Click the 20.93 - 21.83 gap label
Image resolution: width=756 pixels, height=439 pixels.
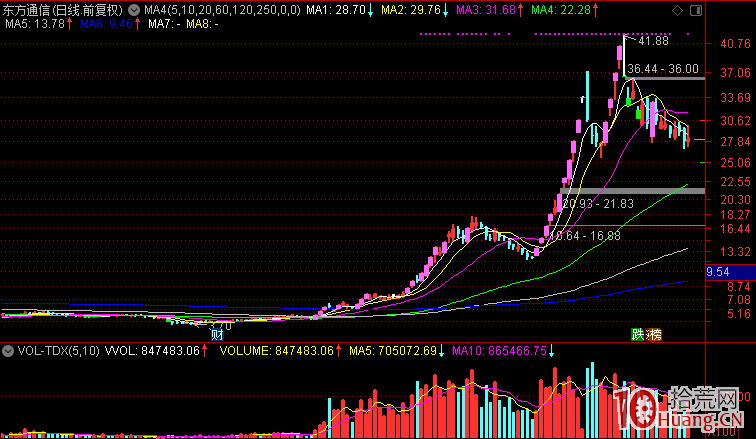click(x=598, y=204)
